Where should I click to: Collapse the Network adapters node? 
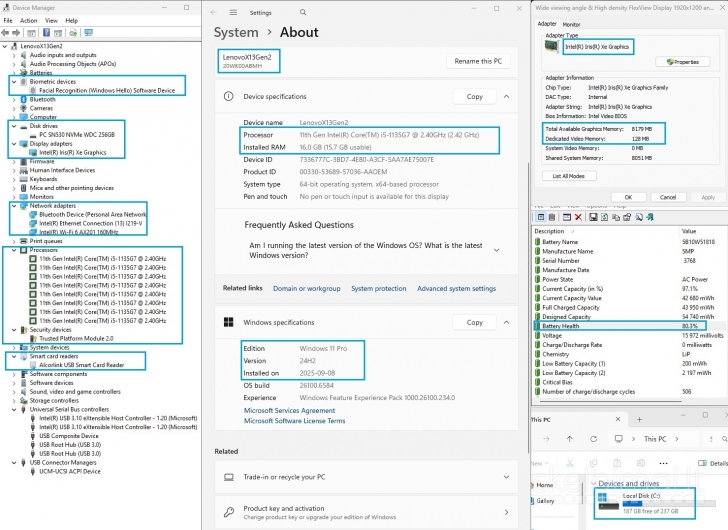tap(14, 206)
